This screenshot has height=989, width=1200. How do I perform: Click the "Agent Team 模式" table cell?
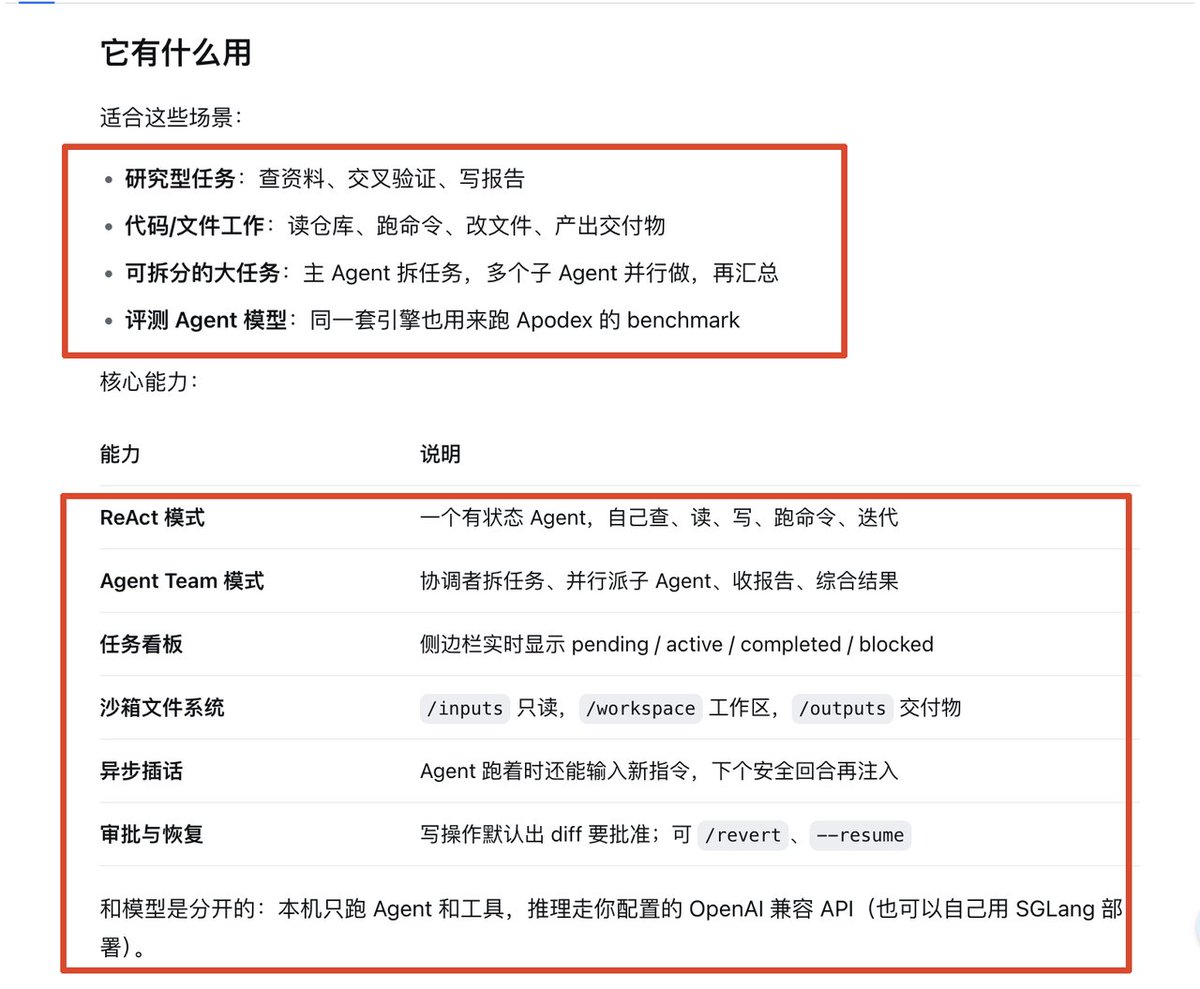pos(182,581)
